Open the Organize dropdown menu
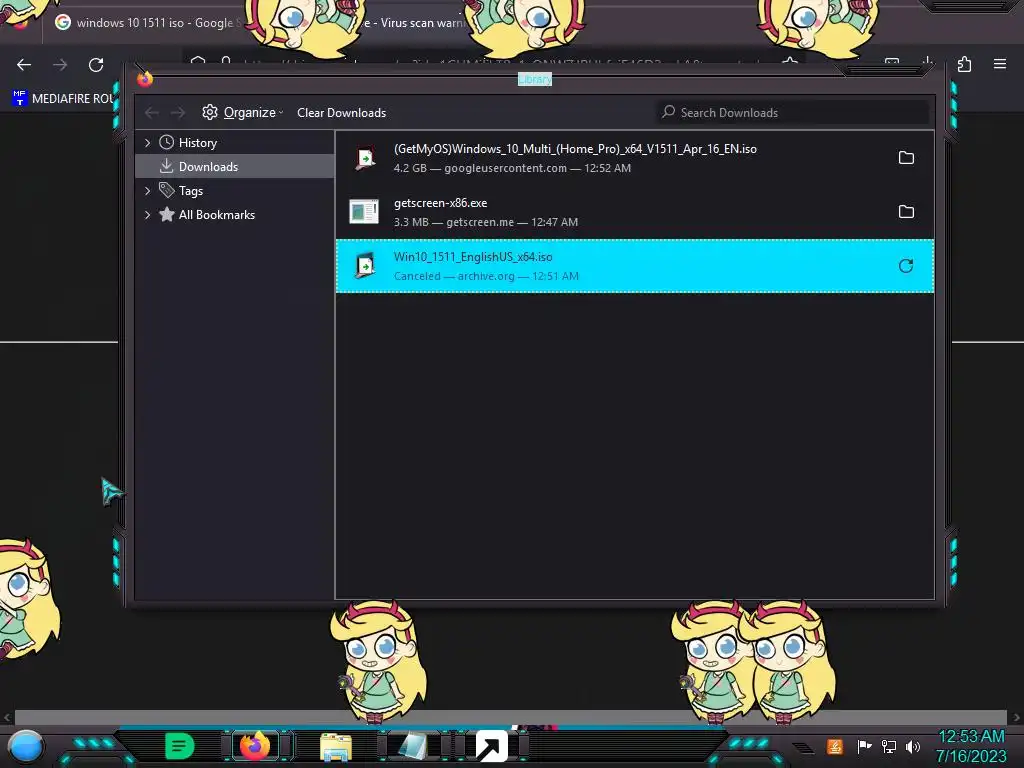Viewport: 1024px width, 768px height. (243, 112)
